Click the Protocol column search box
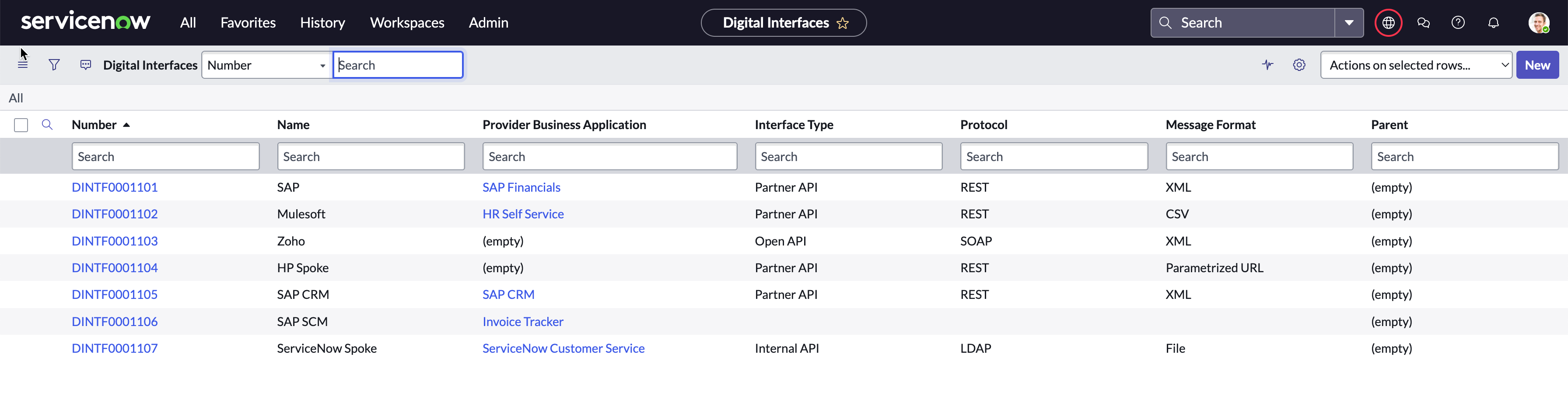This screenshot has height=393, width=1568. 1053,157
